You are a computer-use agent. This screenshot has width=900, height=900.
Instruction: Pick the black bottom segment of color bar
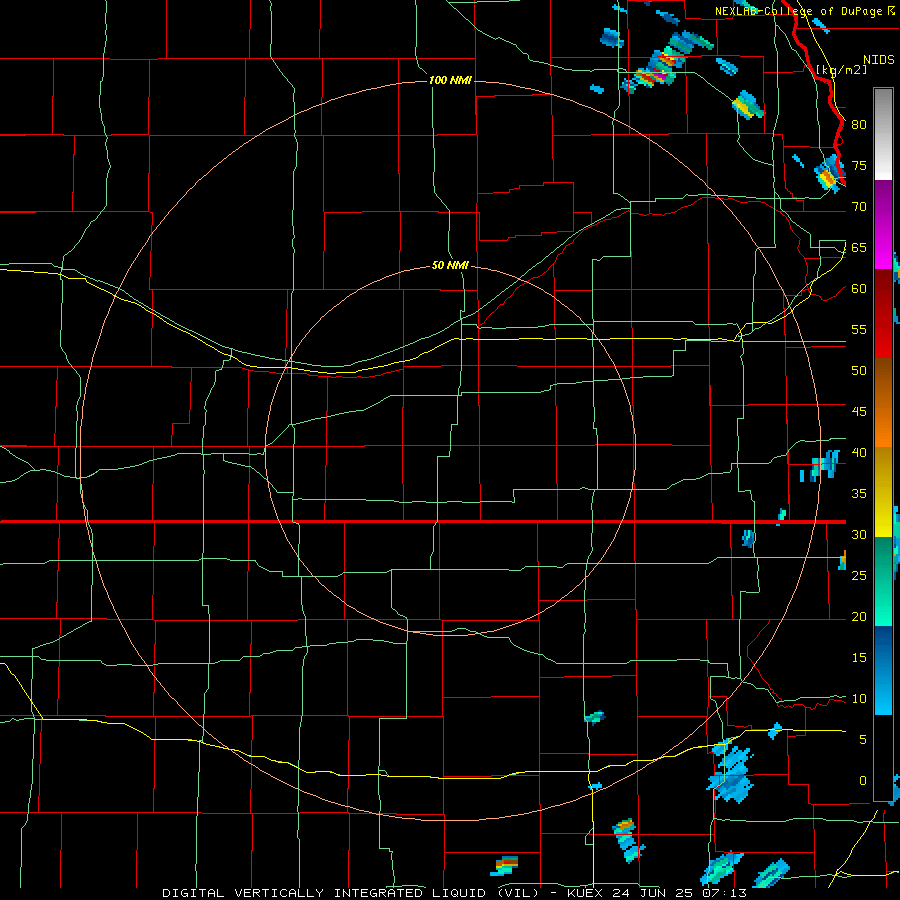[x=883, y=758]
